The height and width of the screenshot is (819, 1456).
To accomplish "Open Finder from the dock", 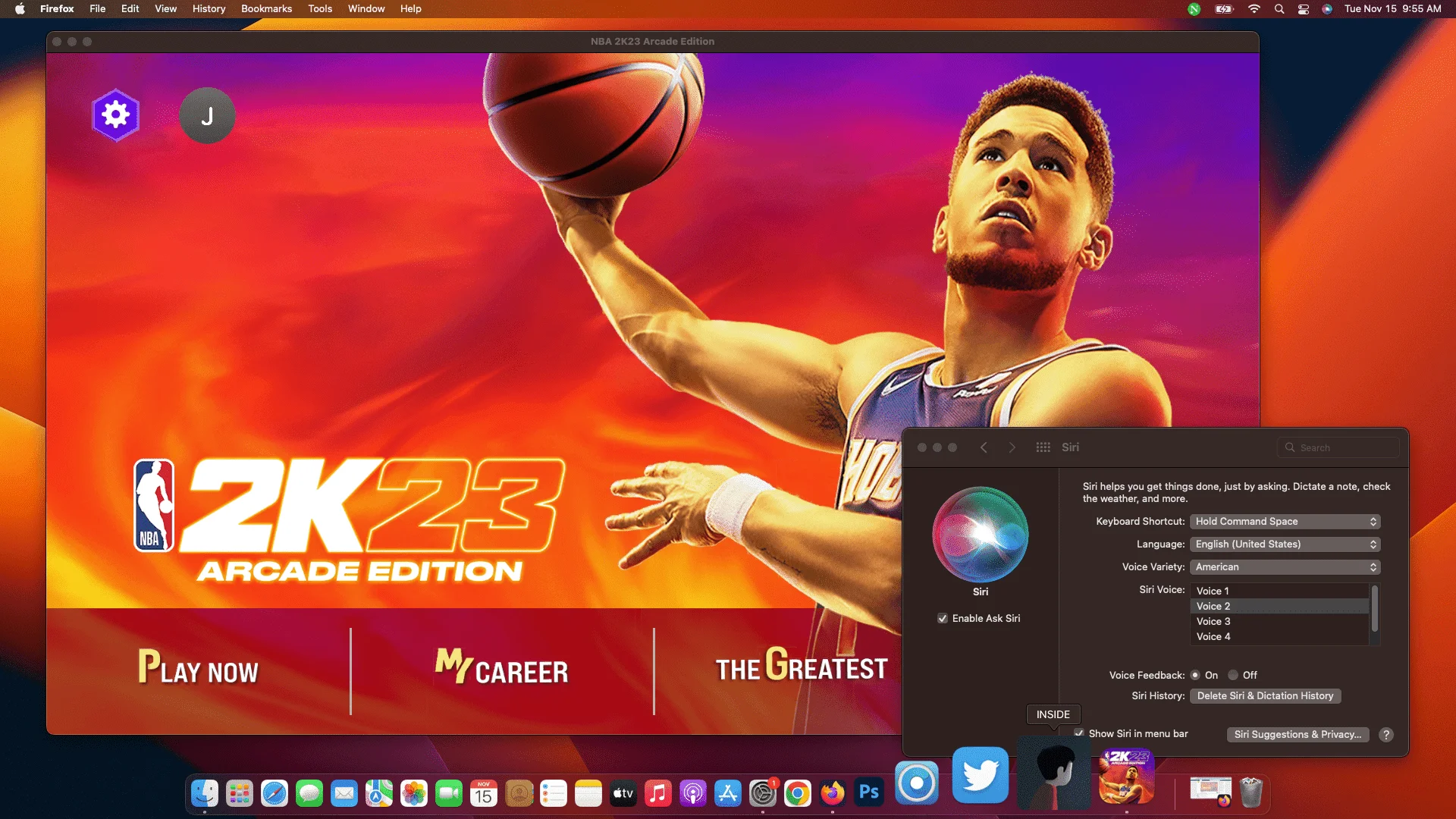I will point(205,793).
